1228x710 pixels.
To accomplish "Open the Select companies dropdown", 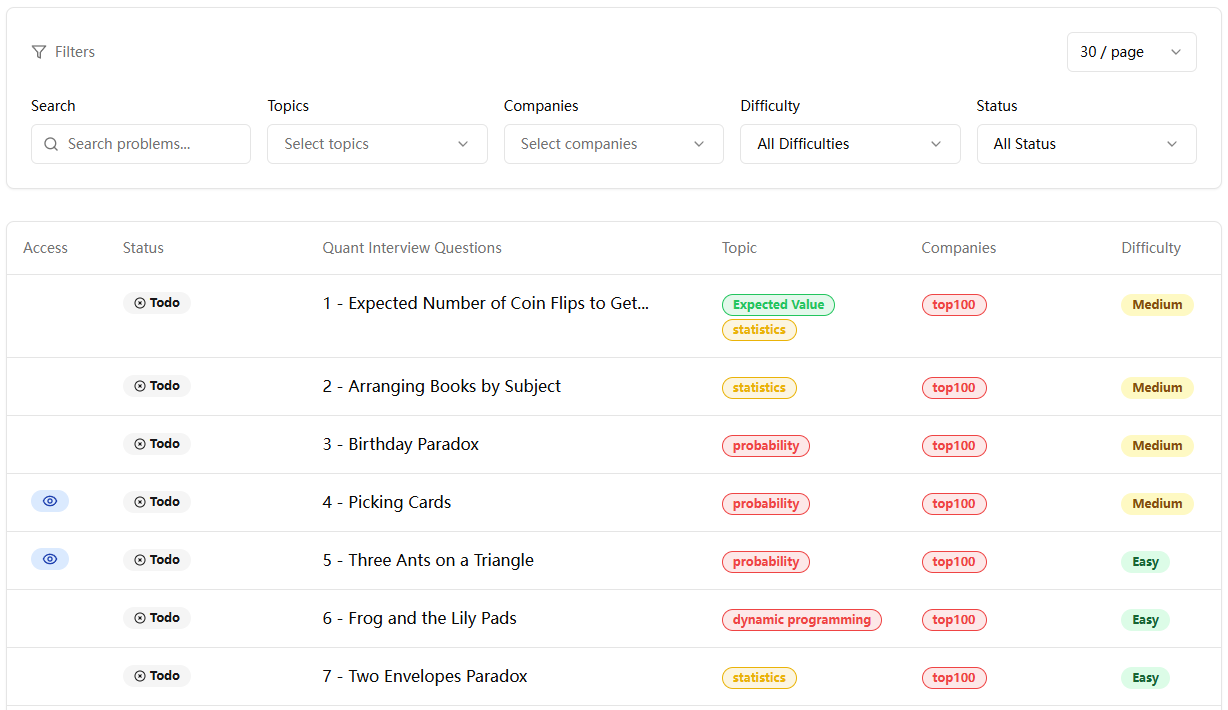I will pos(613,144).
